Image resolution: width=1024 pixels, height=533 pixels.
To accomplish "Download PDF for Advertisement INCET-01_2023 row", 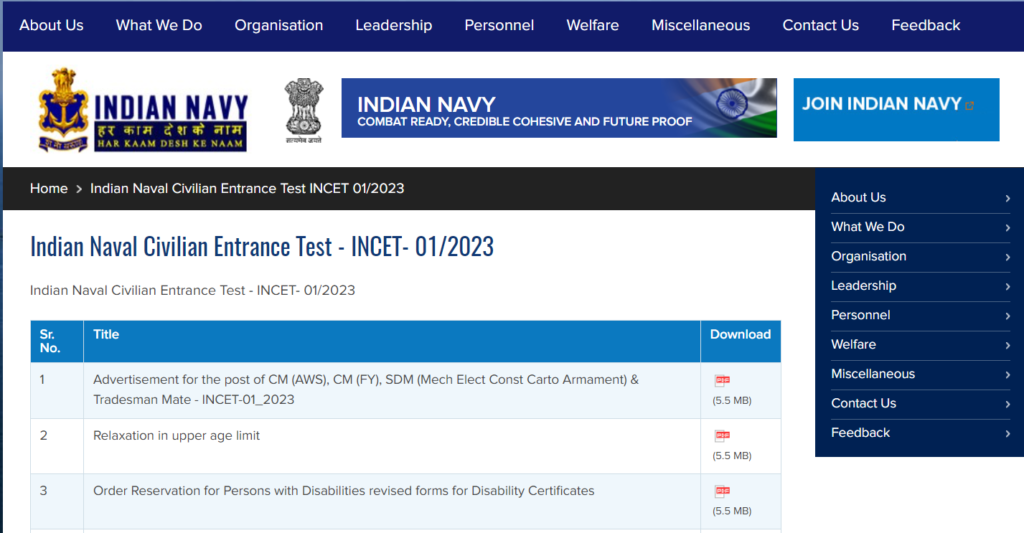I will pyautogui.click(x=722, y=380).
